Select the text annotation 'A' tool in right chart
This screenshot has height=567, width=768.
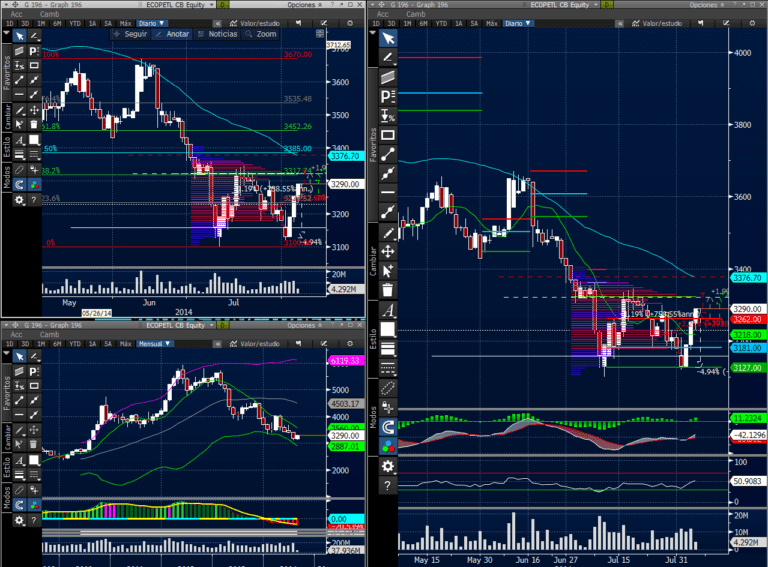point(388,309)
